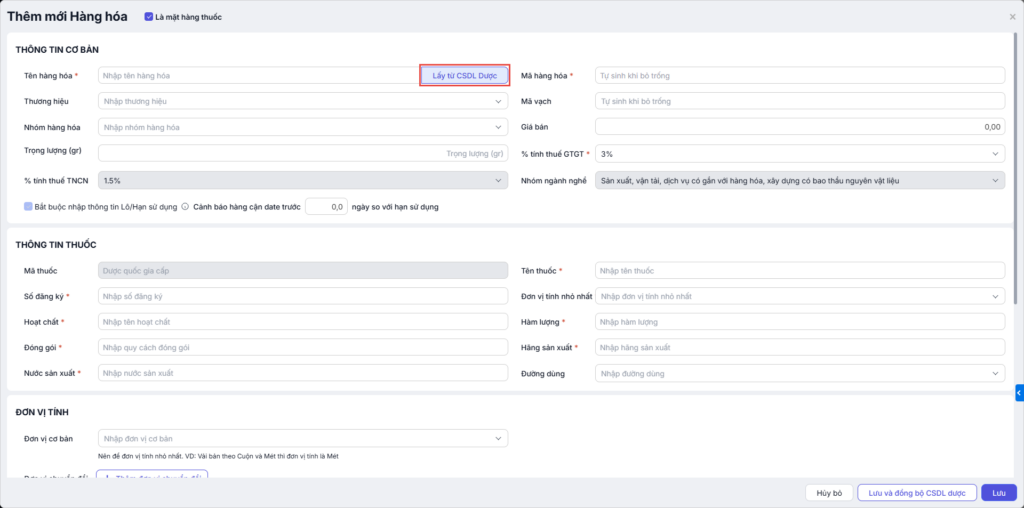Click the Lưu save button
Screen dimensions: 1024x508
click(x=998, y=493)
